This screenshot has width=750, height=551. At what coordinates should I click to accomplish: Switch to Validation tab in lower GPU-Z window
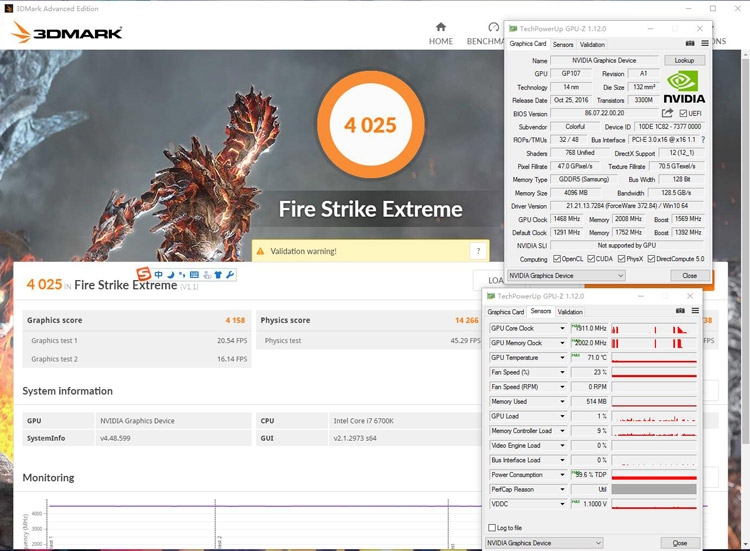(570, 312)
